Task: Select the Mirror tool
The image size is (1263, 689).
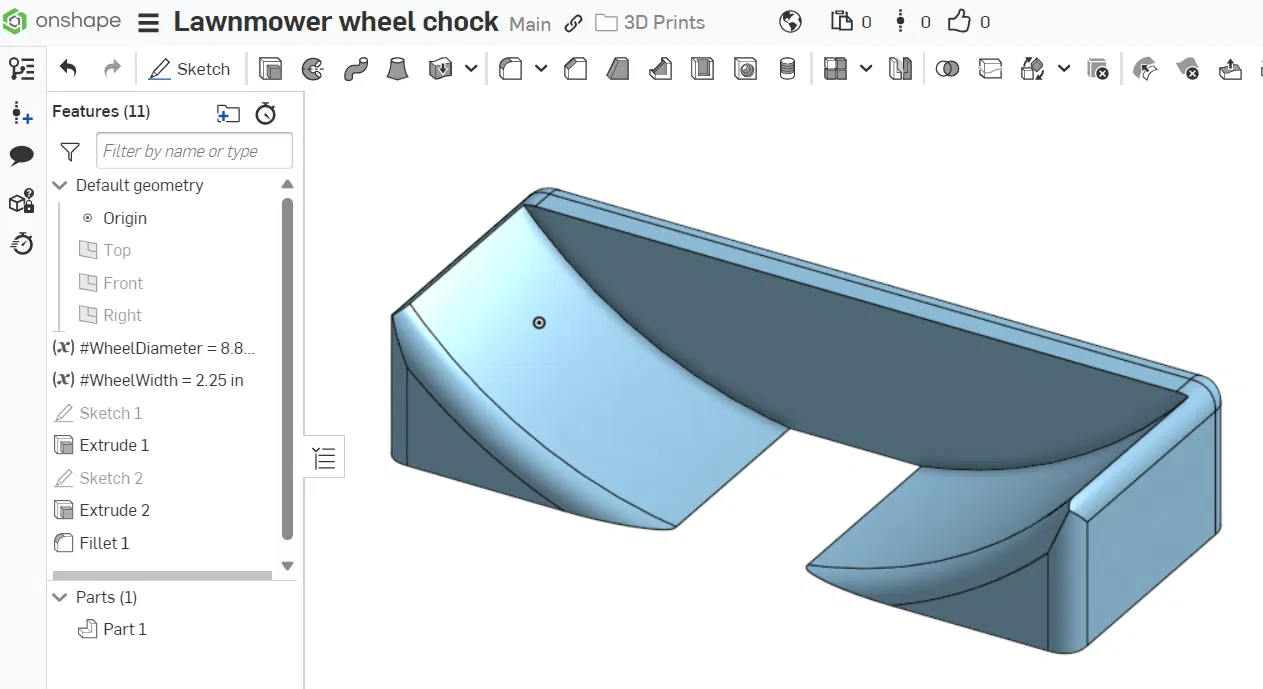Action: (x=901, y=69)
